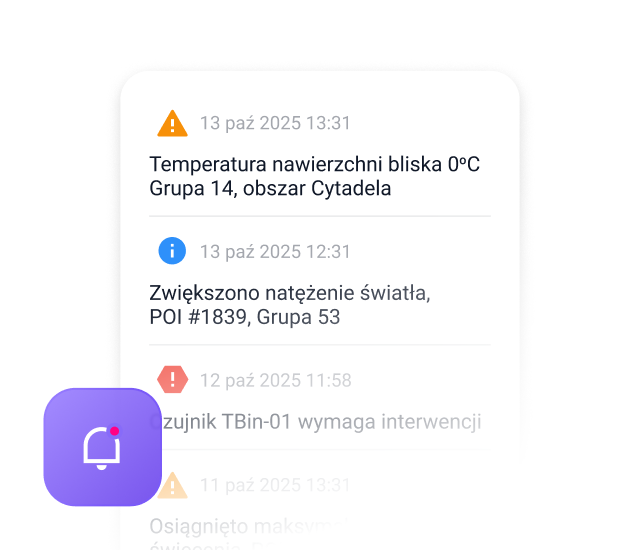
Task: Select the Grupa 14, obszar Cytadela line
Action: tap(270, 189)
